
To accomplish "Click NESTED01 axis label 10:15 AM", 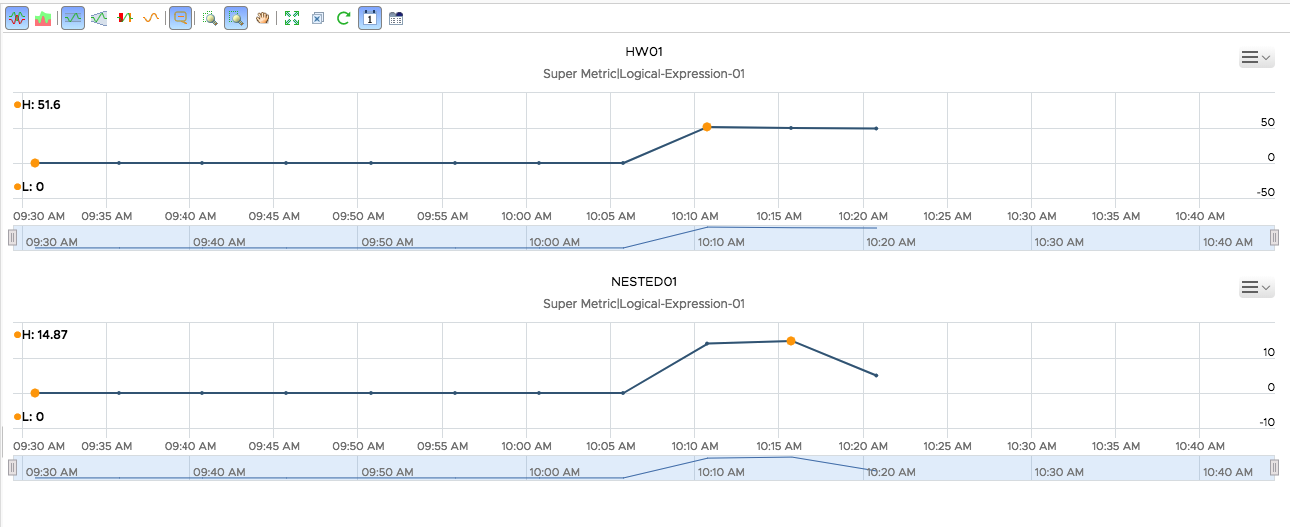I will pos(779,446).
